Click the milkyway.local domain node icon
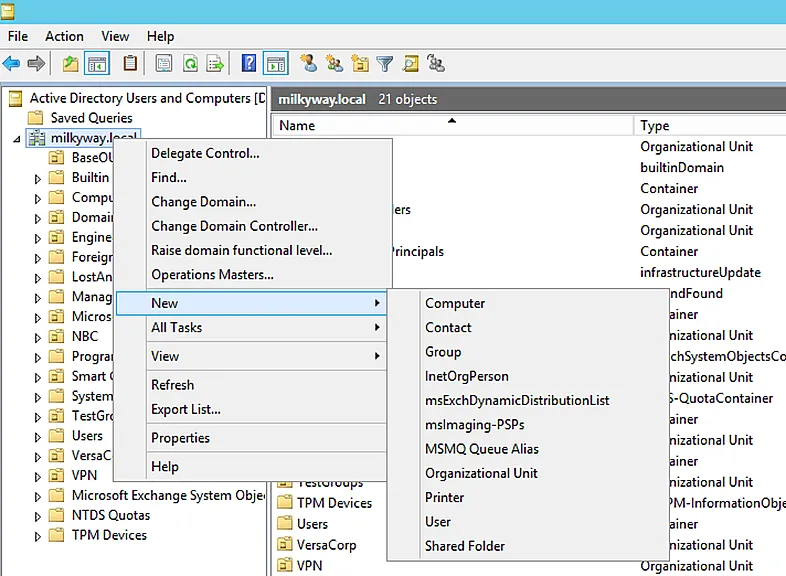The image size is (786, 576). coord(37,137)
